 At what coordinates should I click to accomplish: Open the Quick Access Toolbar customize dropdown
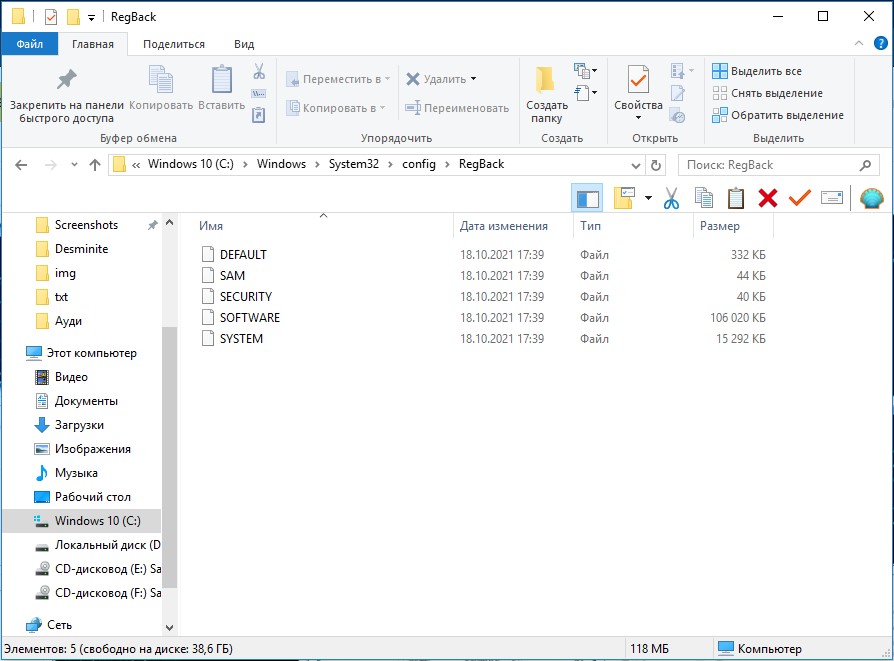[x=92, y=17]
